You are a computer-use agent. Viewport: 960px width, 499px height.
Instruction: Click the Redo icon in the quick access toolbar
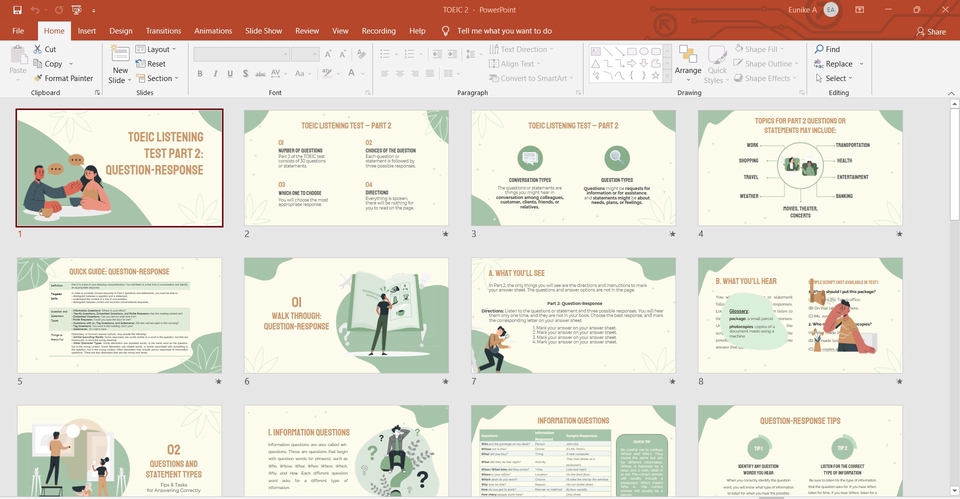[x=59, y=10]
